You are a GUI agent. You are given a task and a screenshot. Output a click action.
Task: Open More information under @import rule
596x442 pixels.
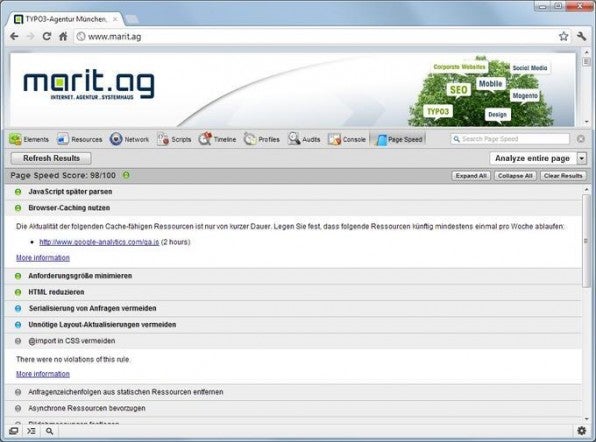pos(43,374)
